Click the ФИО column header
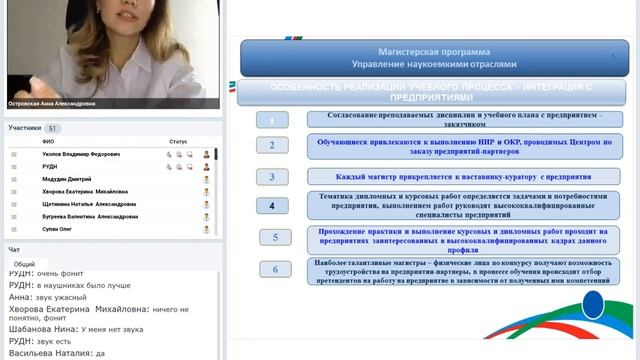 [x=48, y=142]
